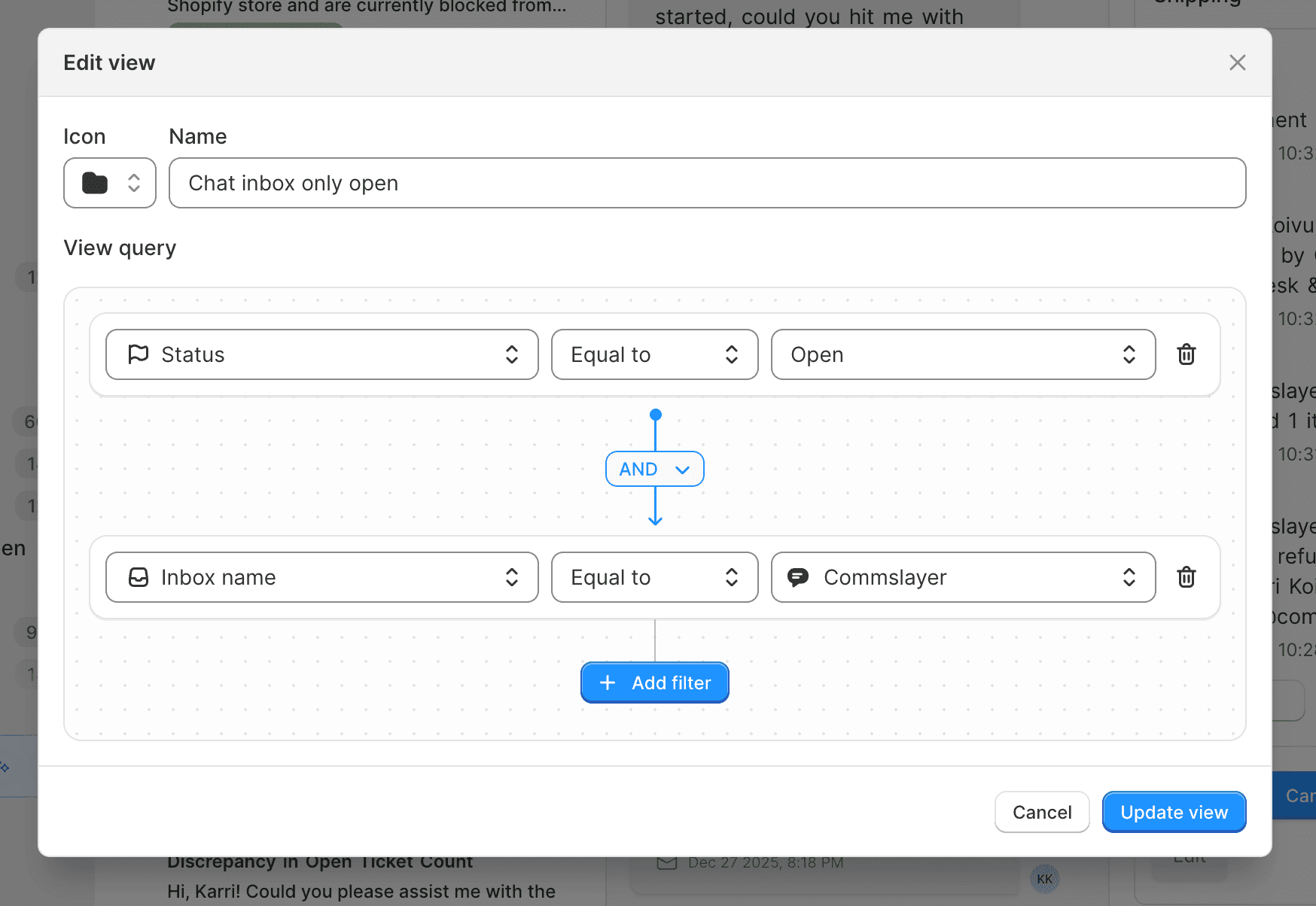Open the Status field dropdown
Image resolution: width=1316 pixels, height=906 pixels.
pyautogui.click(x=322, y=354)
